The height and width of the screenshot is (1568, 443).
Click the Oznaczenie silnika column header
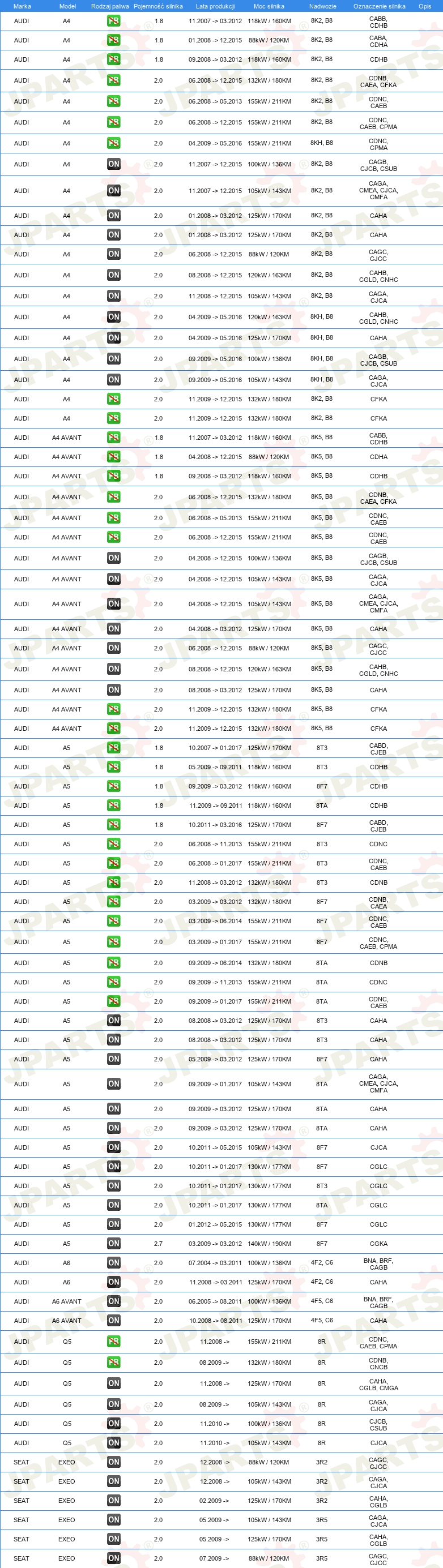(x=379, y=6)
